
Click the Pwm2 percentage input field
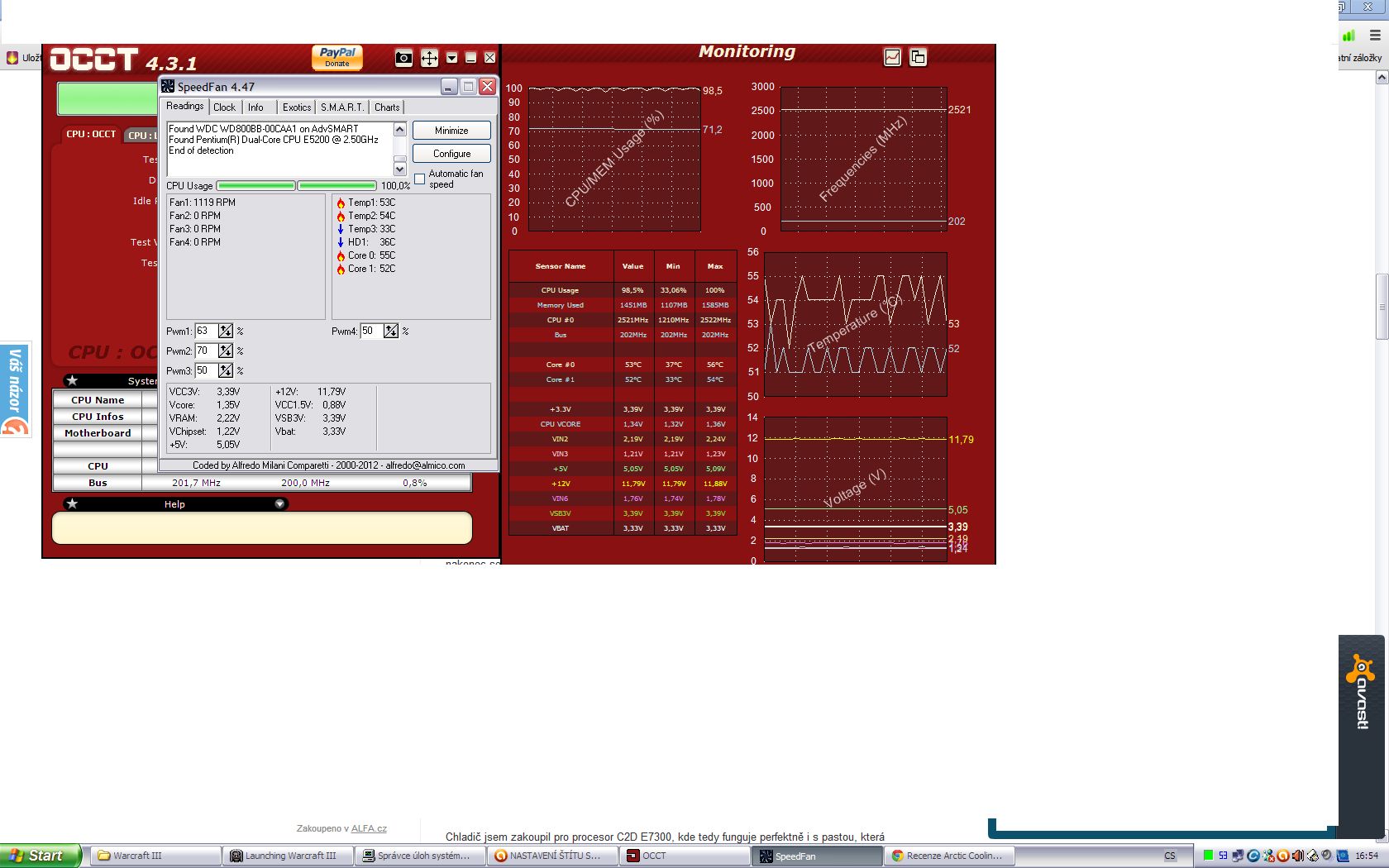point(205,351)
